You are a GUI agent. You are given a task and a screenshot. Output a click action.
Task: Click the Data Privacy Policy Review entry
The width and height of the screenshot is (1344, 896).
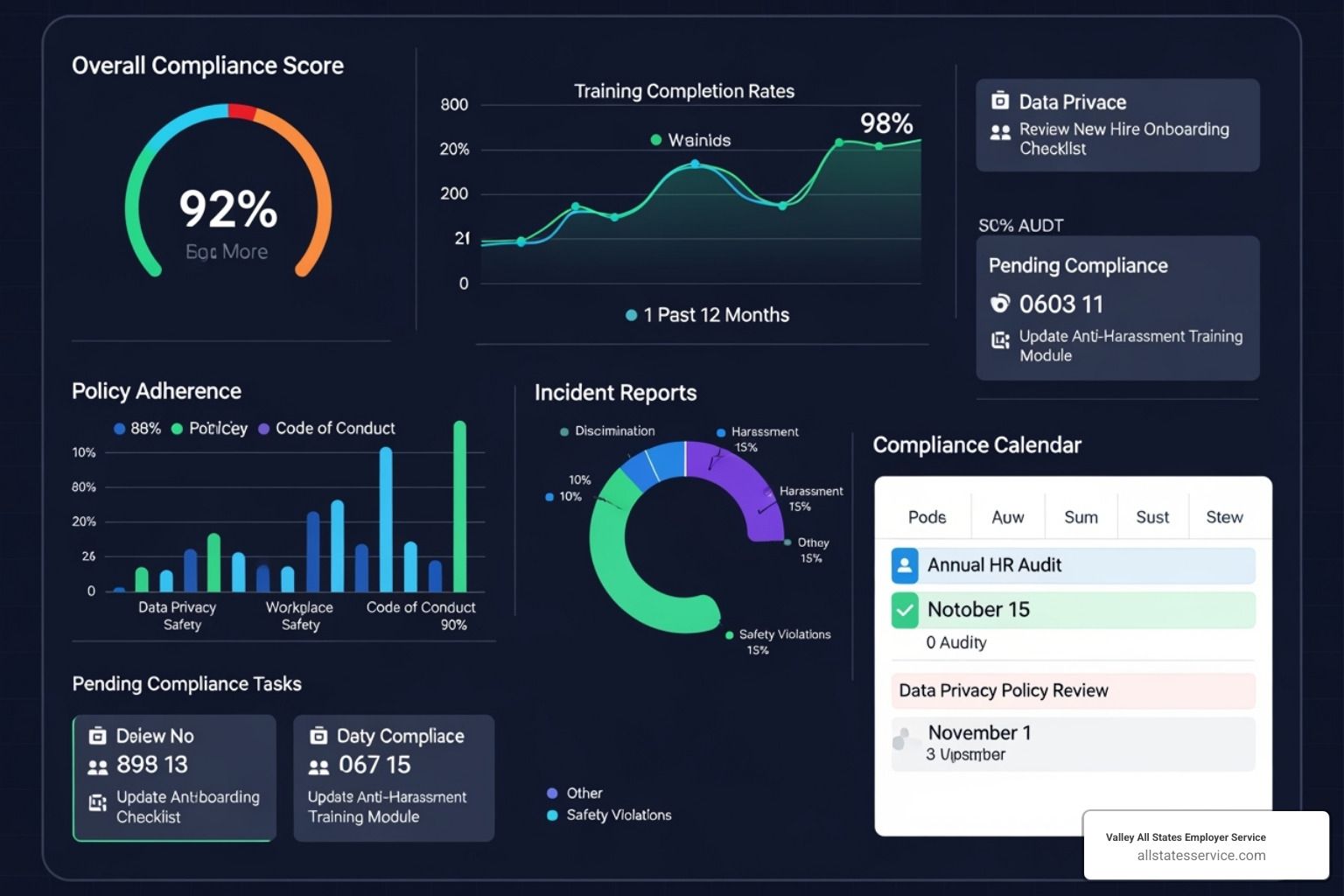click(x=1003, y=690)
